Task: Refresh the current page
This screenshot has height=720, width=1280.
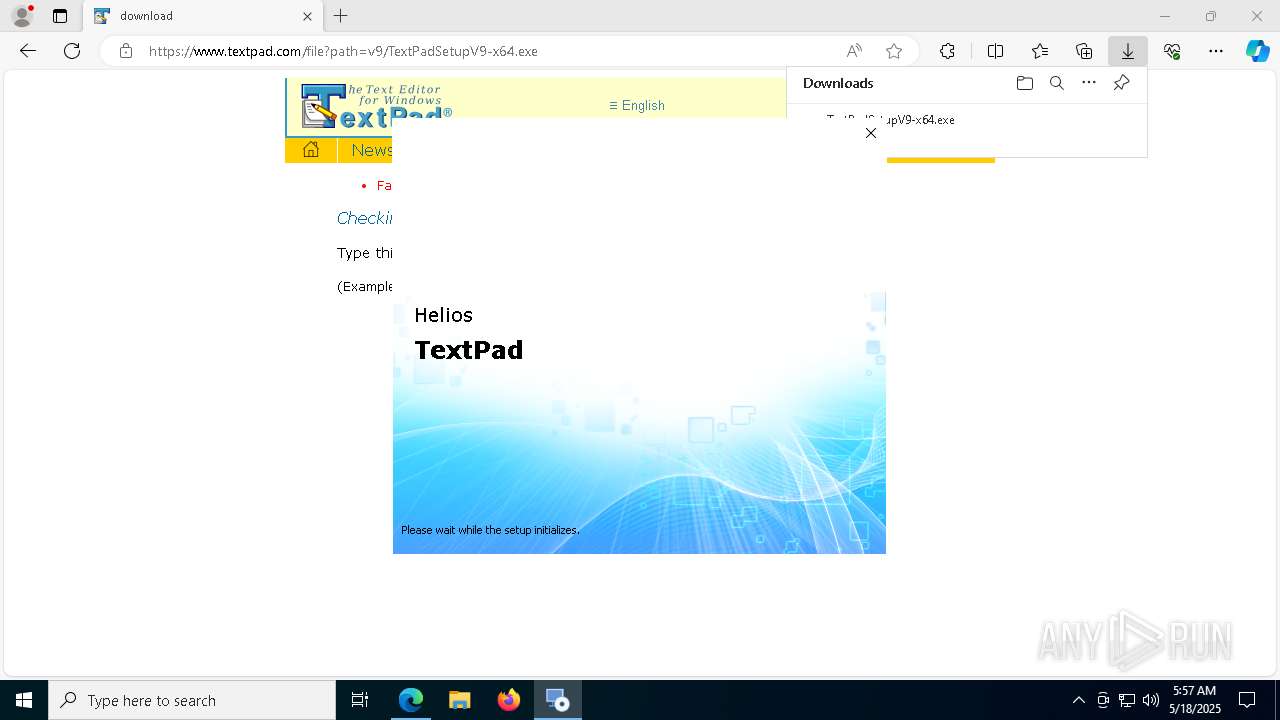Action: click(72, 51)
